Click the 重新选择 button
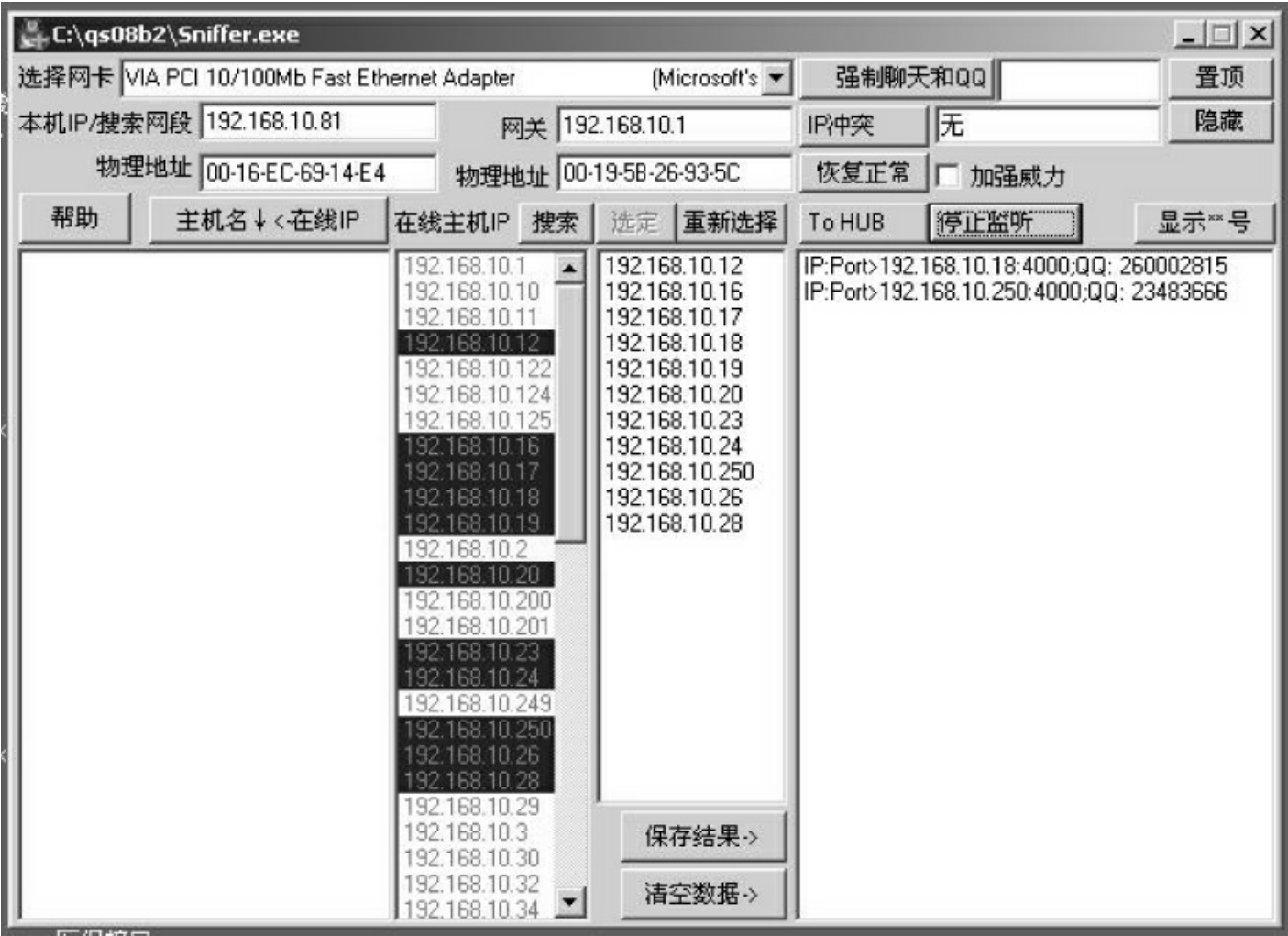1288x936 pixels. [x=730, y=222]
